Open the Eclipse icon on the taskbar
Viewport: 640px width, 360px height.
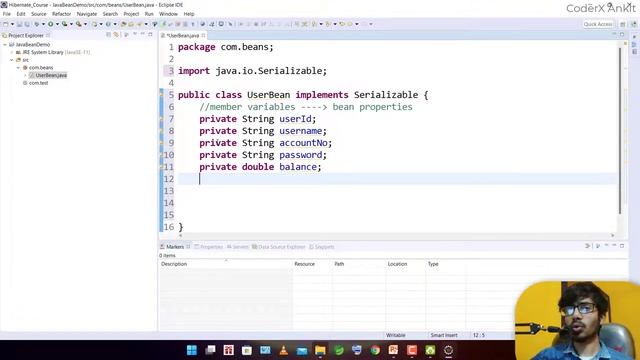click(x=448, y=350)
